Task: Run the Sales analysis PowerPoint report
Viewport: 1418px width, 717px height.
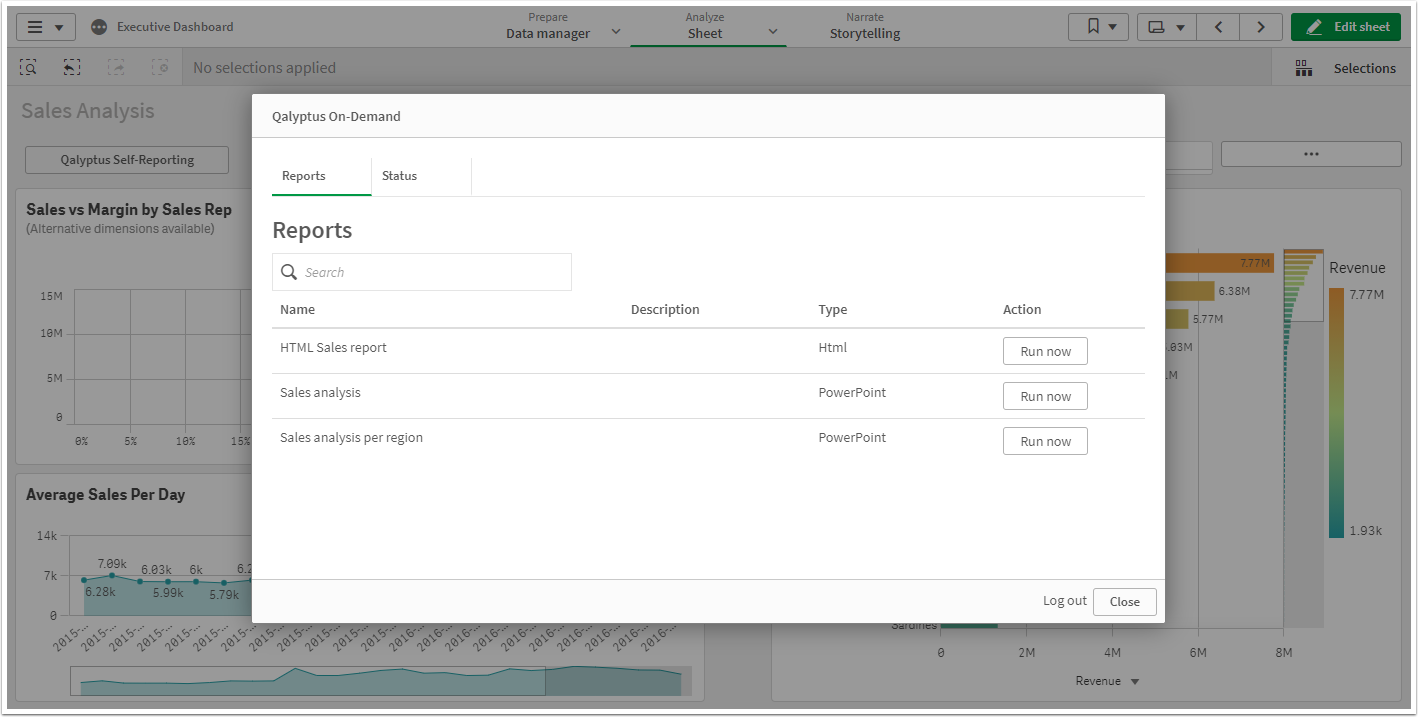Action: 1045,396
